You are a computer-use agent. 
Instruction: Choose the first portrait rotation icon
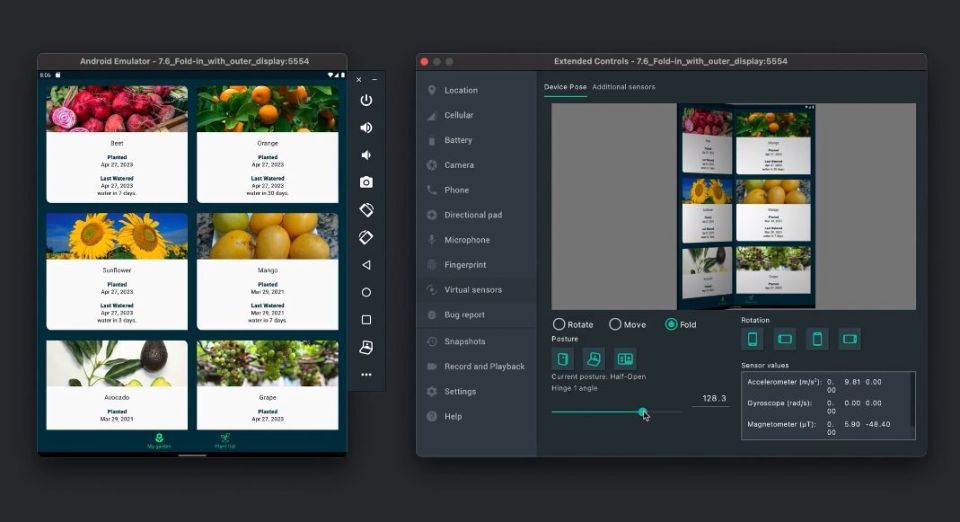coord(753,339)
